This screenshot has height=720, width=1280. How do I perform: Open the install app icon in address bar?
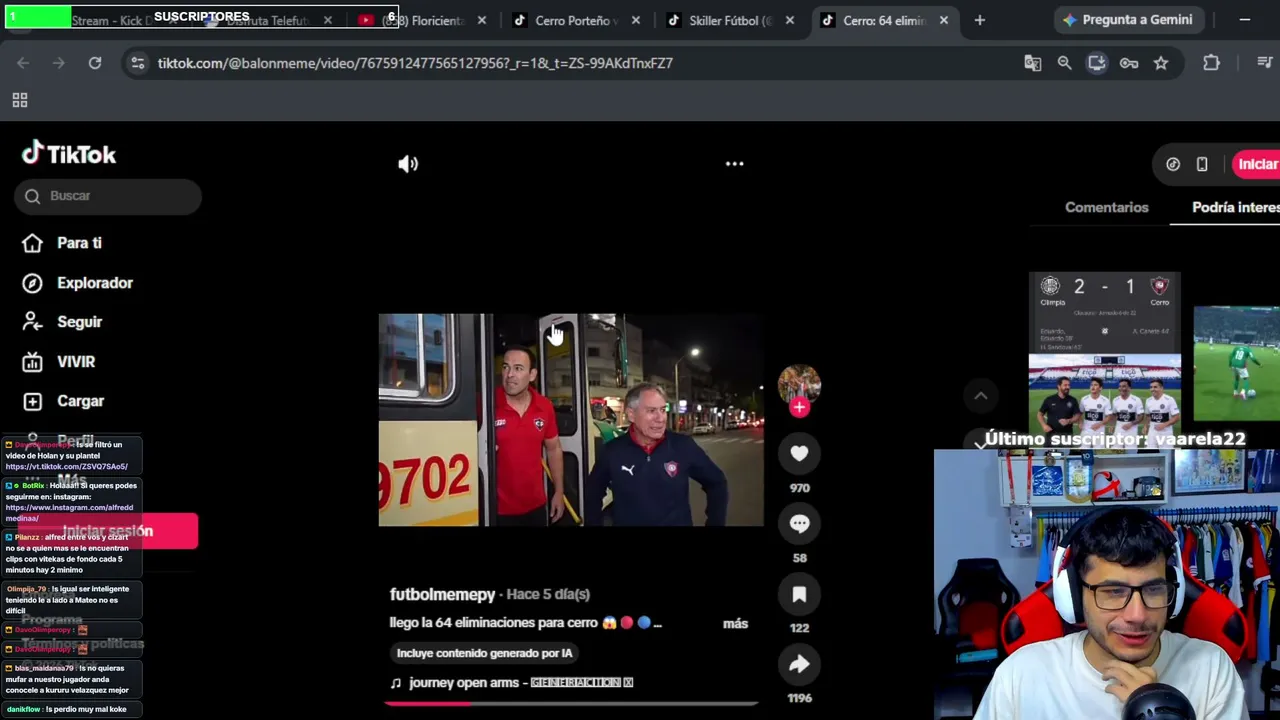(x=1097, y=63)
